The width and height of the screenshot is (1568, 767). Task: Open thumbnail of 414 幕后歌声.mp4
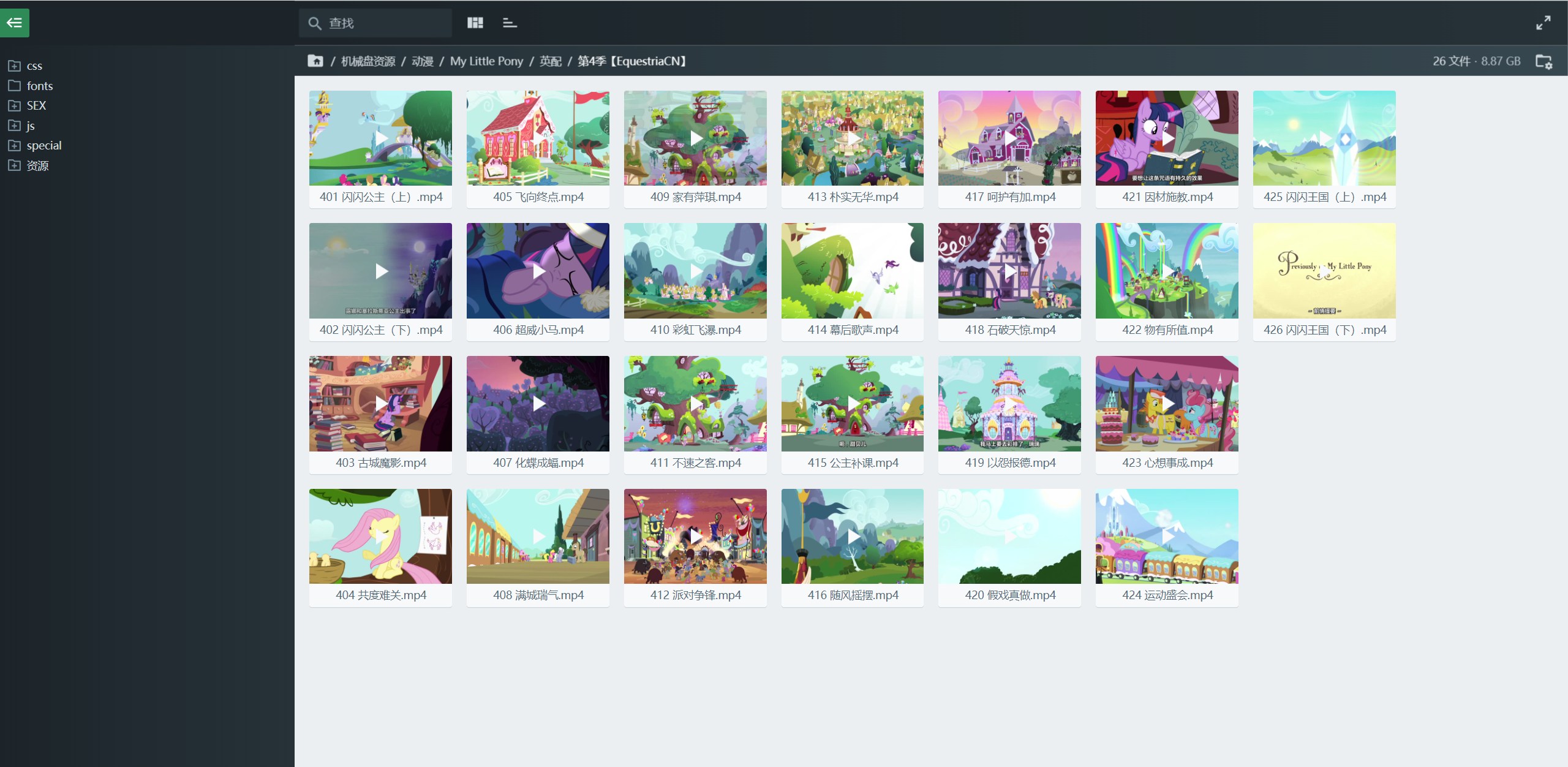(853, 271)
